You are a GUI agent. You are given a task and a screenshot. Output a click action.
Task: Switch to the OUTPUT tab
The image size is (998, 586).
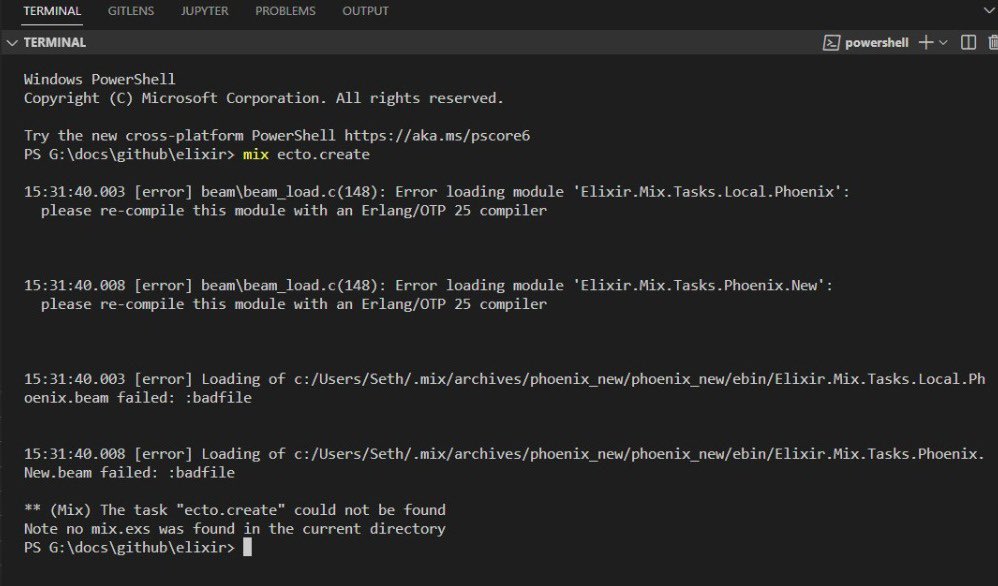point(365,11)
